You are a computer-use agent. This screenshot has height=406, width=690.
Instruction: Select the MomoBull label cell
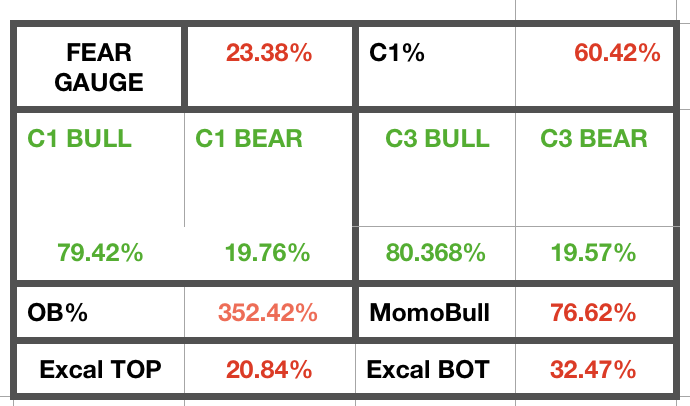tap(429, 312)
